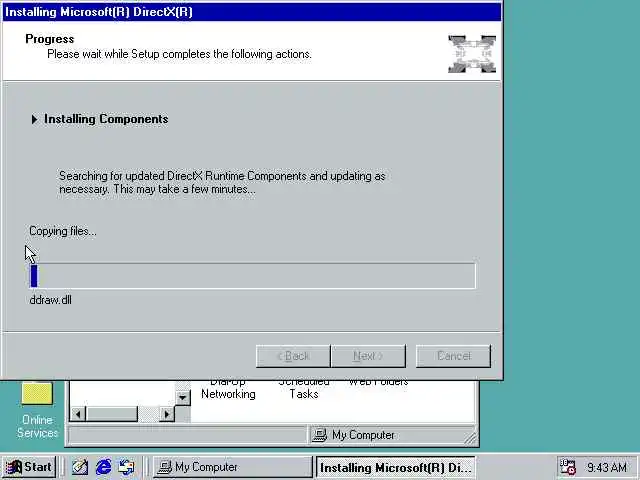Click the disabled Next button
The height and width of the screenshot is (480, 640).
369,356
